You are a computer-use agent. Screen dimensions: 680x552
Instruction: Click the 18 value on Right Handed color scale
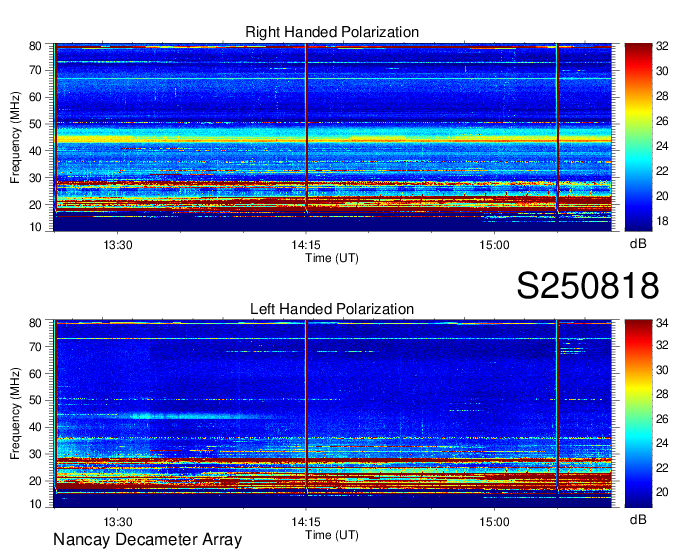pyautogui.click(x=662, y=221)
